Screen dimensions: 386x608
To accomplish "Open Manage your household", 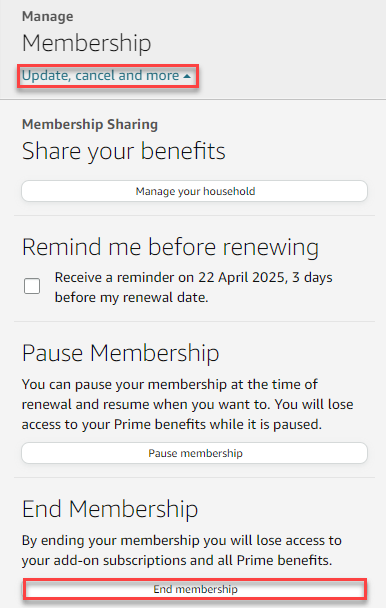I will pyautogui.click(x=194, y=191).
